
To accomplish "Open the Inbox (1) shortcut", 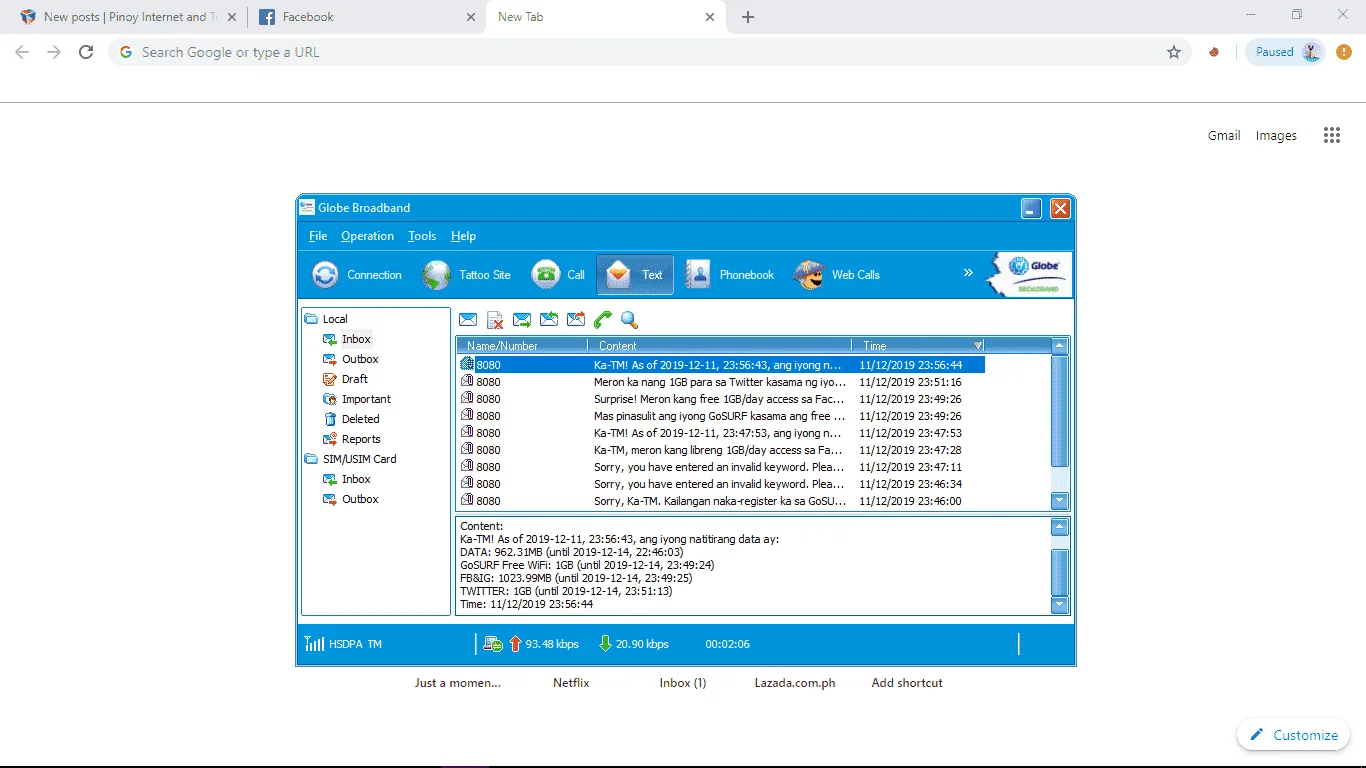I will click(683, 683).
